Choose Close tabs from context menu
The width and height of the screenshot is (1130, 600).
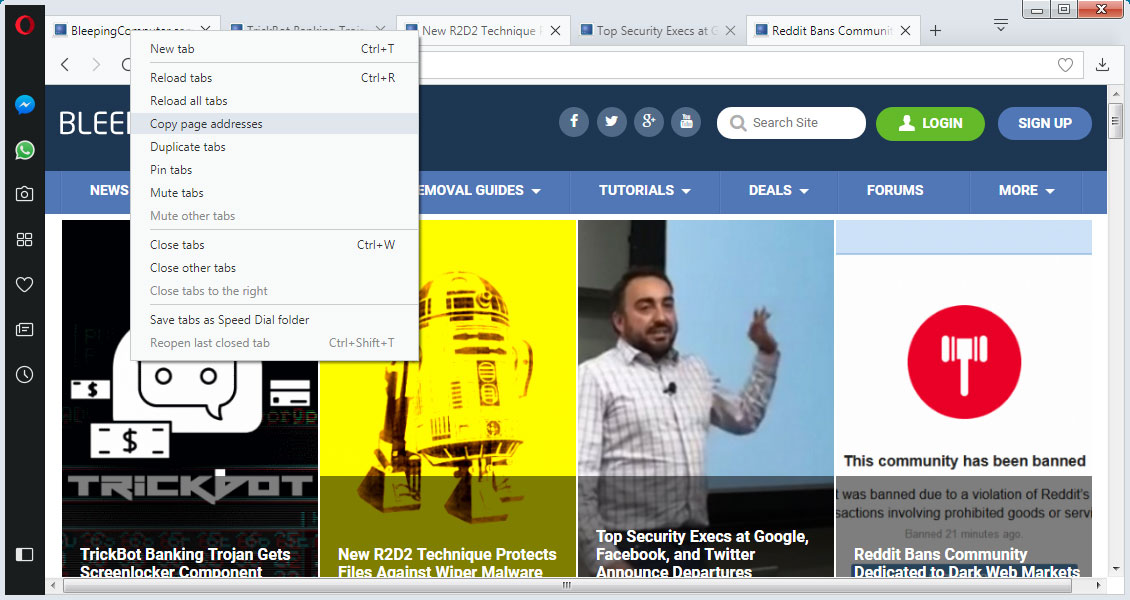(x=274, y=245)
